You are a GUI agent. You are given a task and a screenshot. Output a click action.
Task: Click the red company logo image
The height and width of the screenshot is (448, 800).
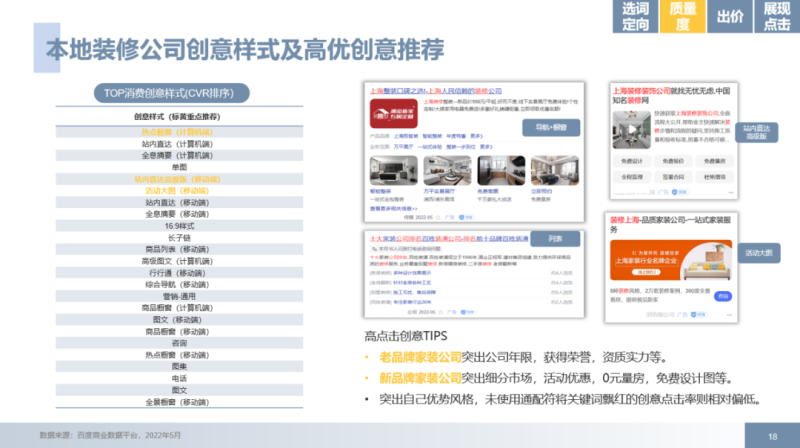coord(393,114)
